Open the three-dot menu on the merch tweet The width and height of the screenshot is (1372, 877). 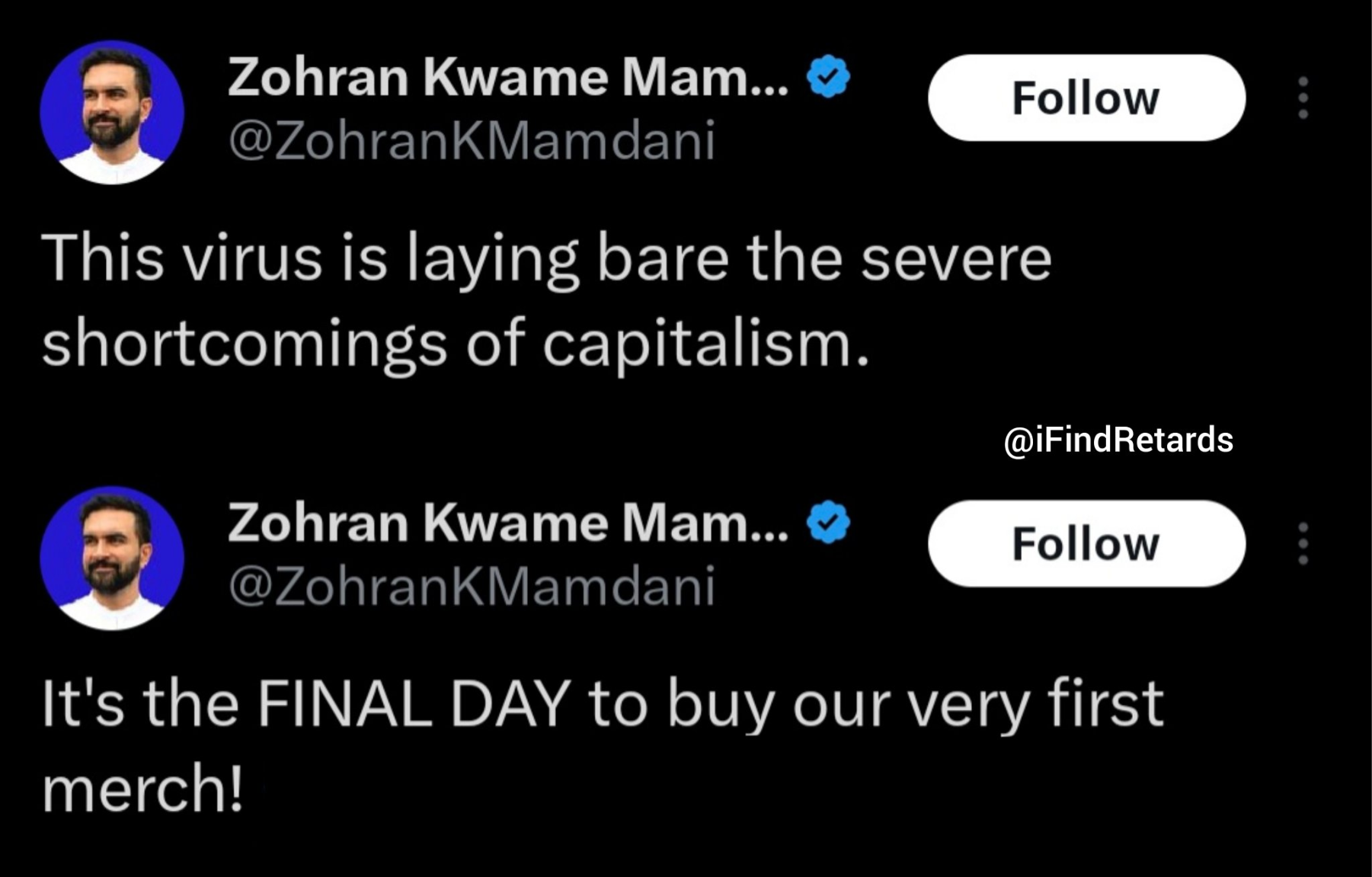point(1303,543)
